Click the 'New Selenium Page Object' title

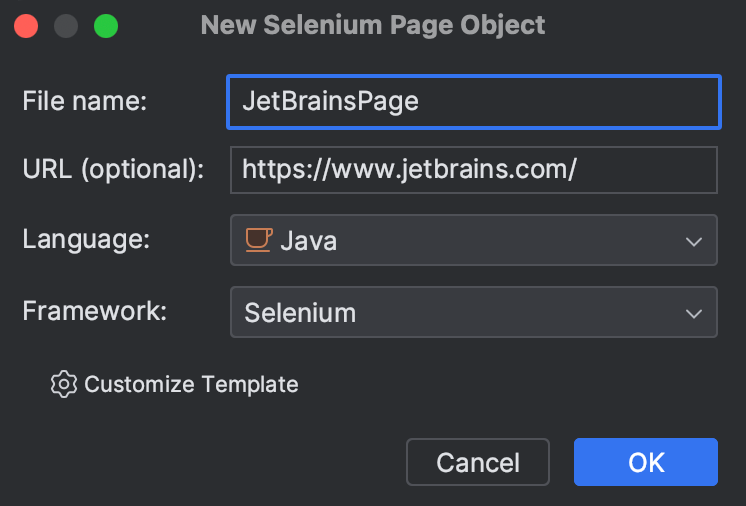[x=373, y=25]
